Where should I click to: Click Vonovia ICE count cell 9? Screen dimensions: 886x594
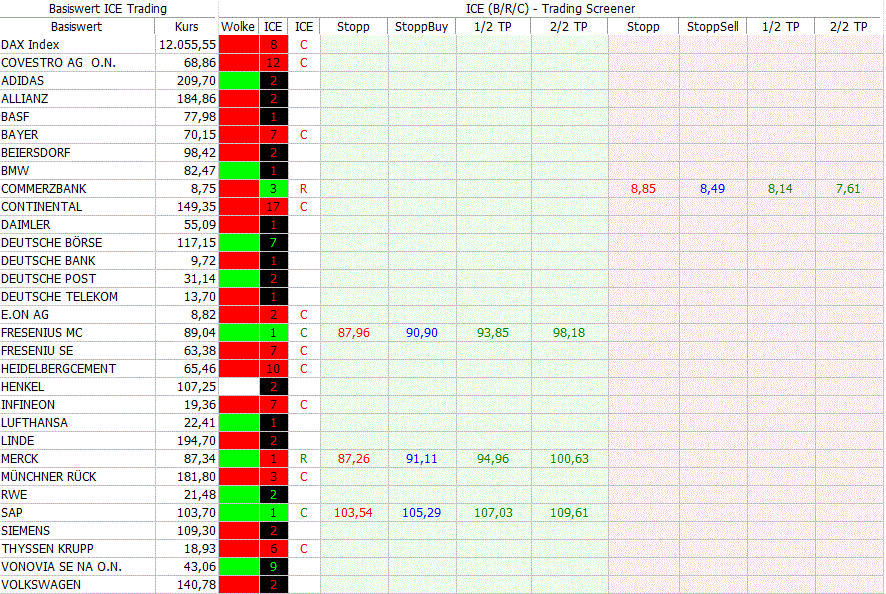click(273, 567)
